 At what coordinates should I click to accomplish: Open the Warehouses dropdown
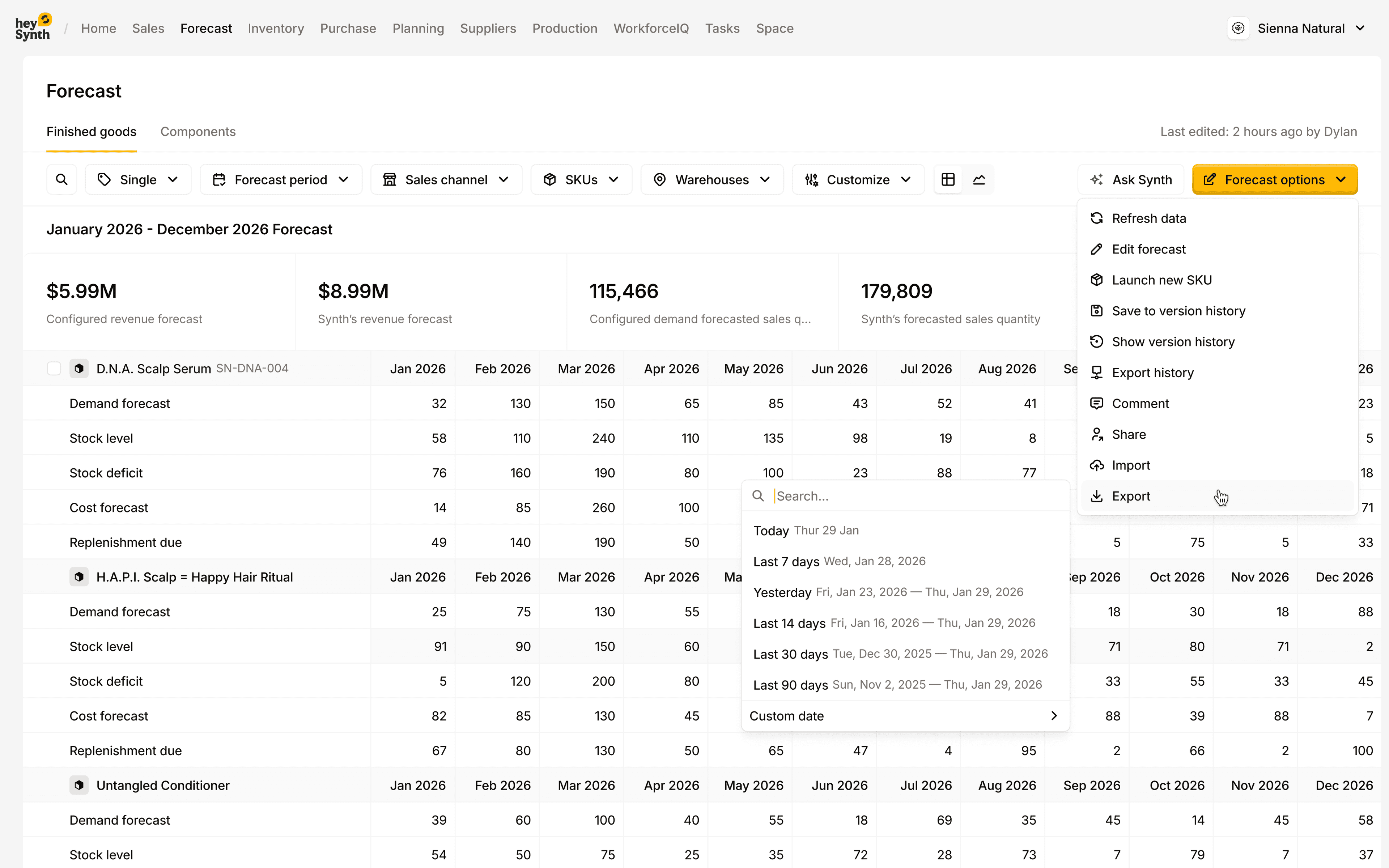[712, 180]
